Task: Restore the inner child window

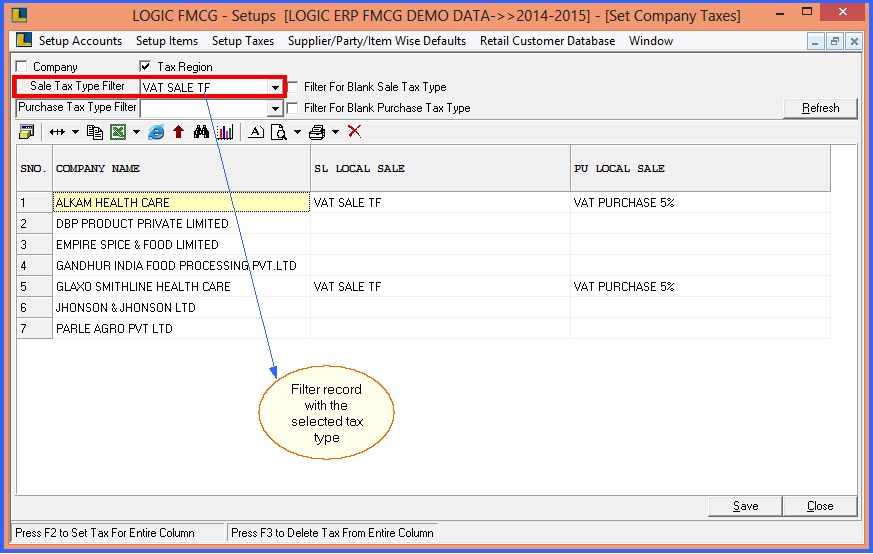Action: pos(835,41)
